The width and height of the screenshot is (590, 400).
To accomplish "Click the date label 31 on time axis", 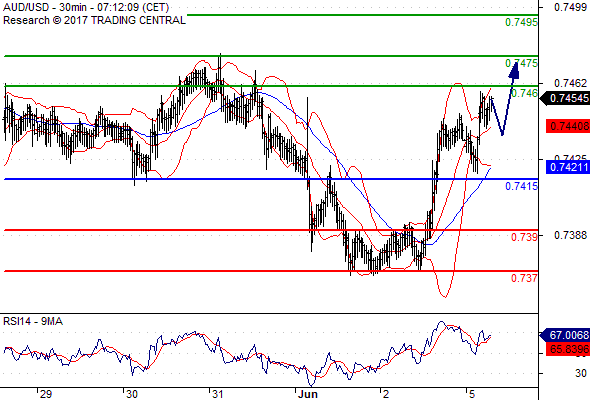I will click(x=217, y=394).
